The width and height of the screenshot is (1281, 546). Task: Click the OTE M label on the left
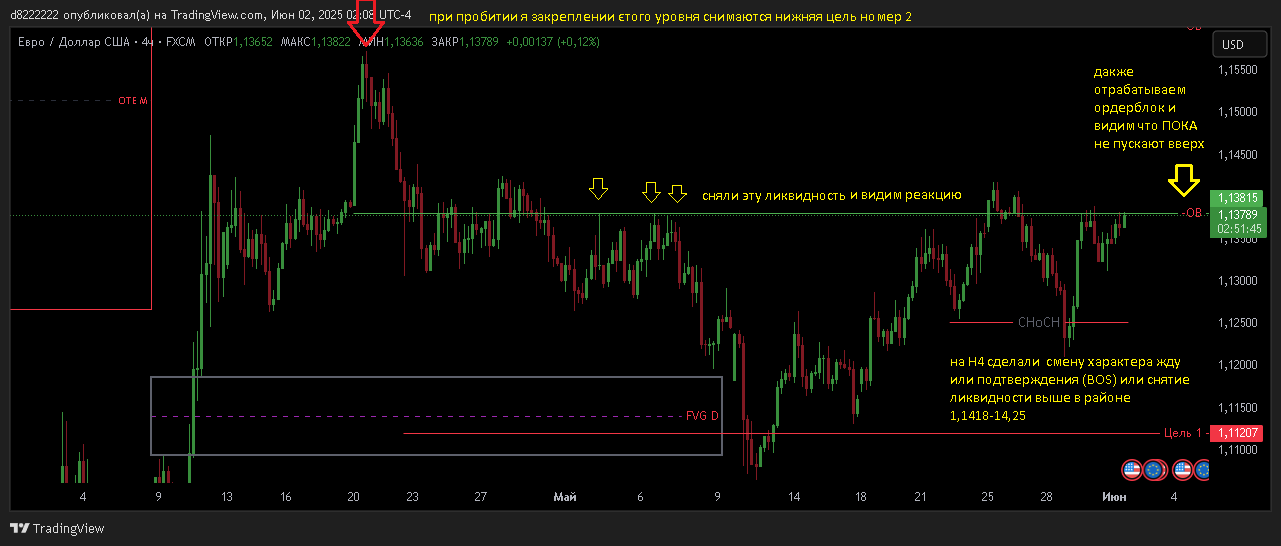(132, 101)
